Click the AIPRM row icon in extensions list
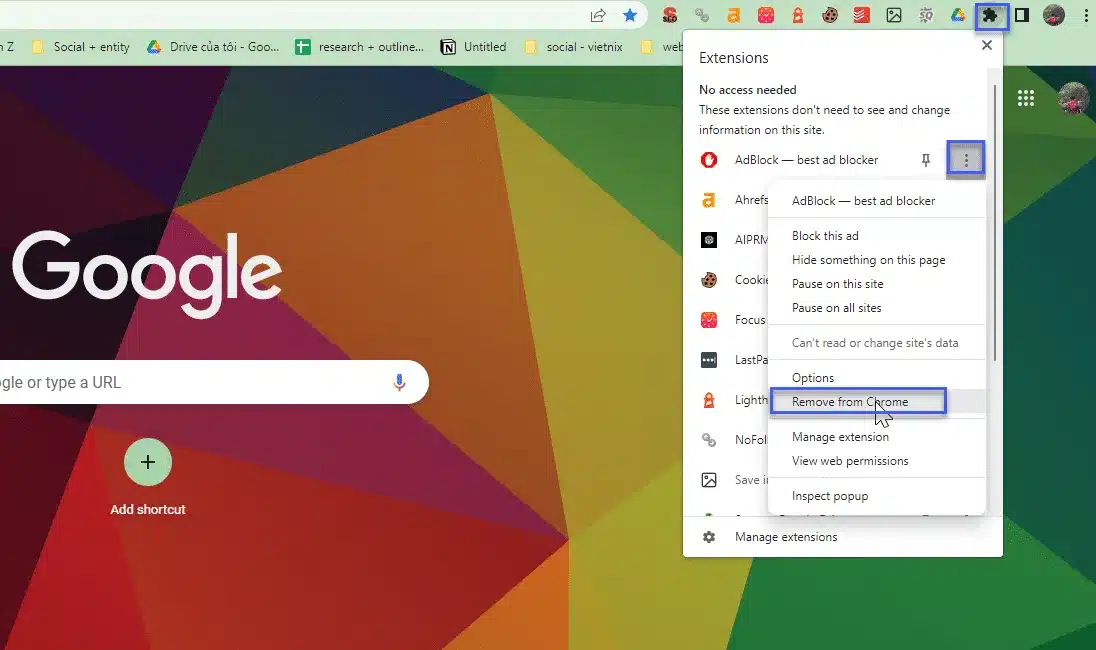 coord(709,240)
